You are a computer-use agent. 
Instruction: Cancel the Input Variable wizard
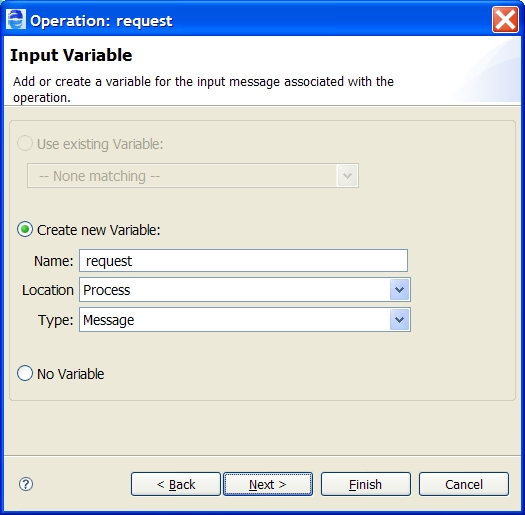pos(464,484)
